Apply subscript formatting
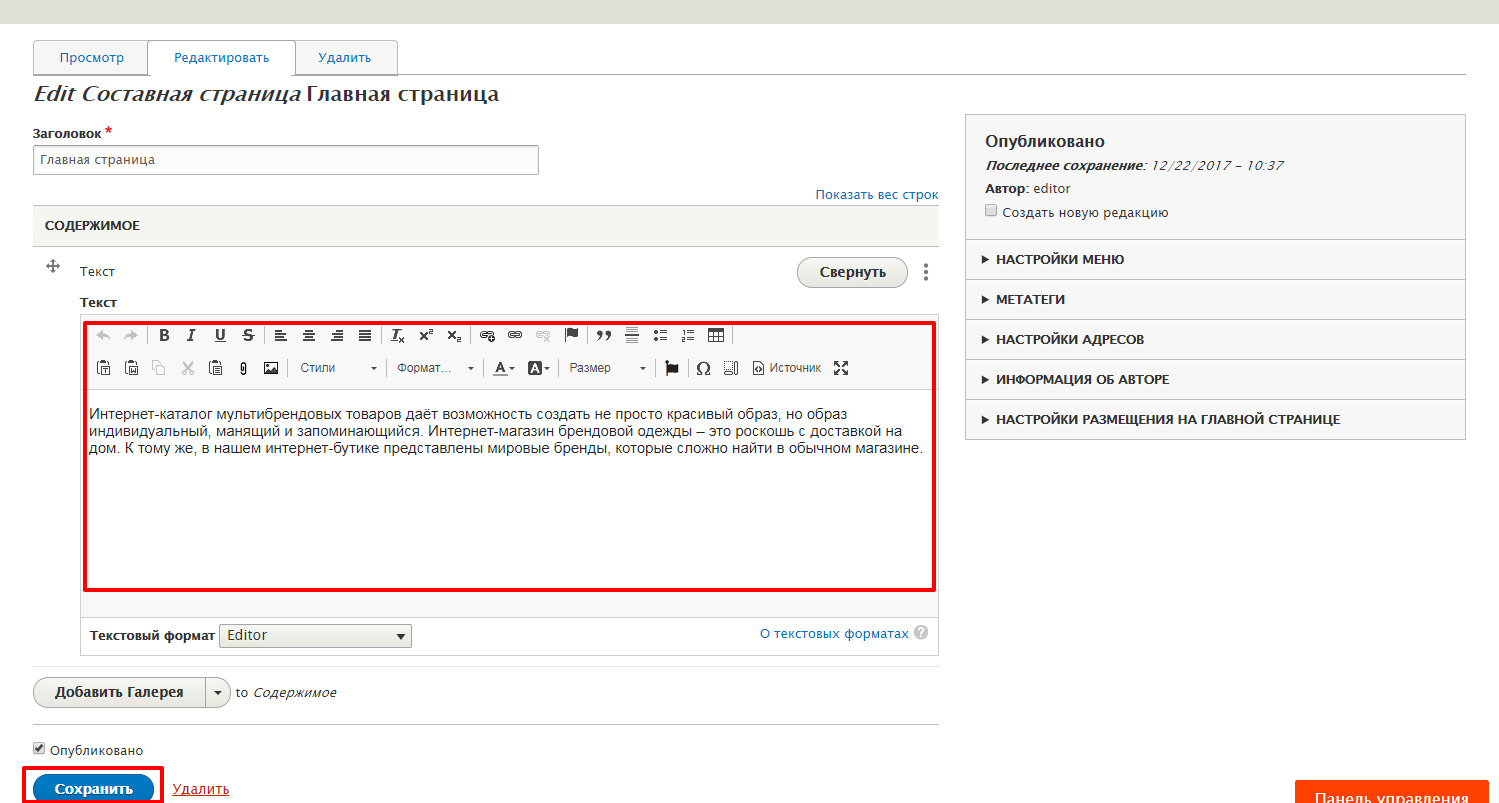This screenshot has height=803, width=1499. pos(454,335)
